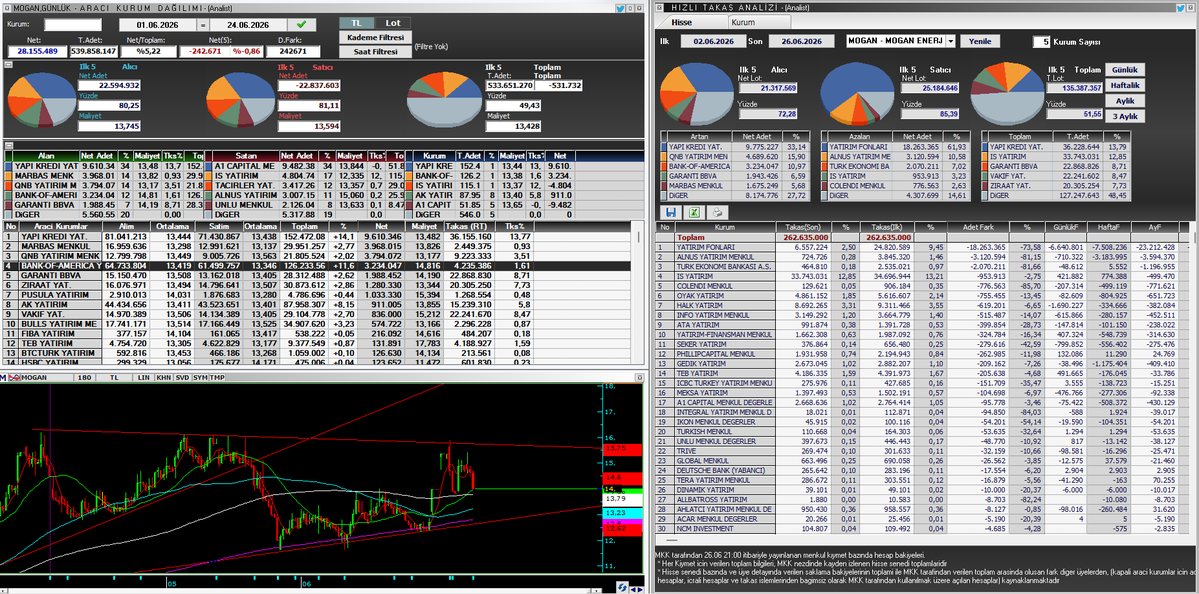Save Takas table with floppy disk icon

point(671,212)
